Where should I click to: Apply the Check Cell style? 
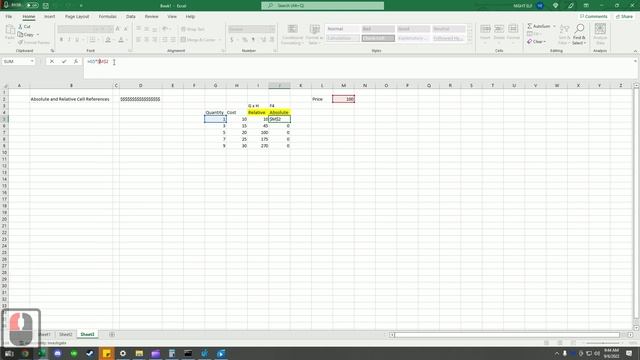click(378, 38)
